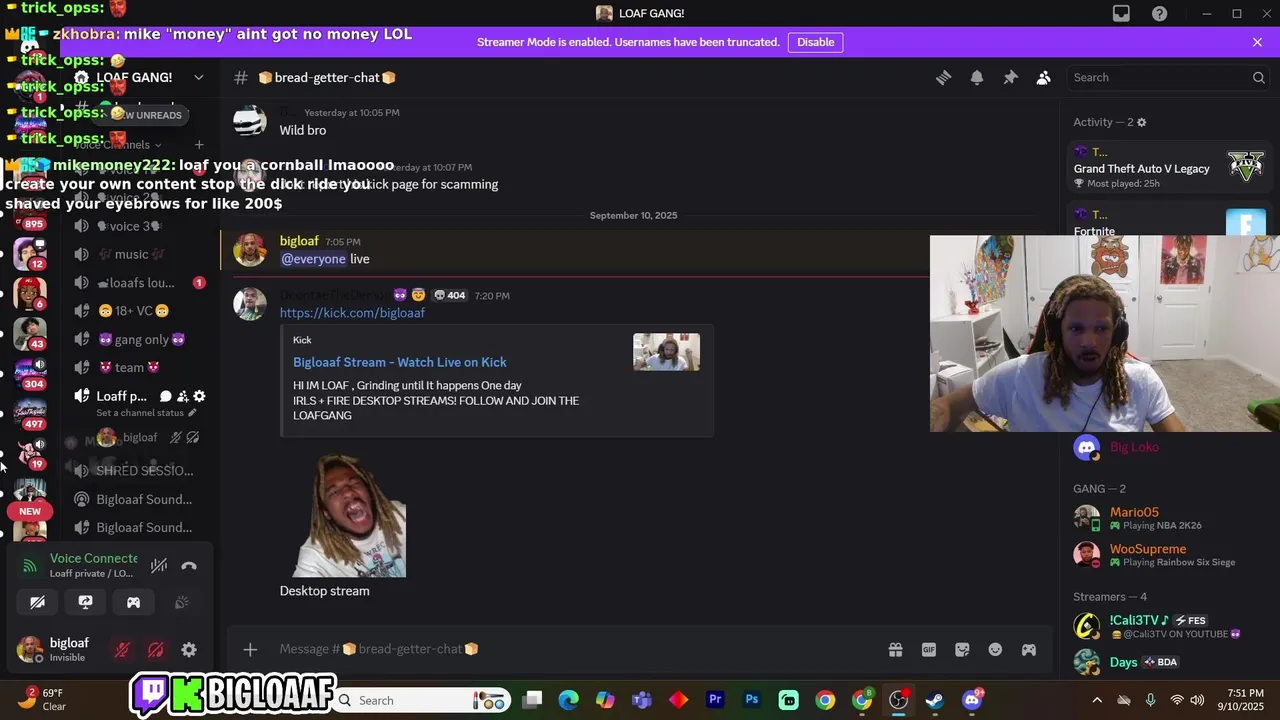Open the Grand Theft Auto V Legacy activity card

pyautogui.click(x=1170, y=168)
